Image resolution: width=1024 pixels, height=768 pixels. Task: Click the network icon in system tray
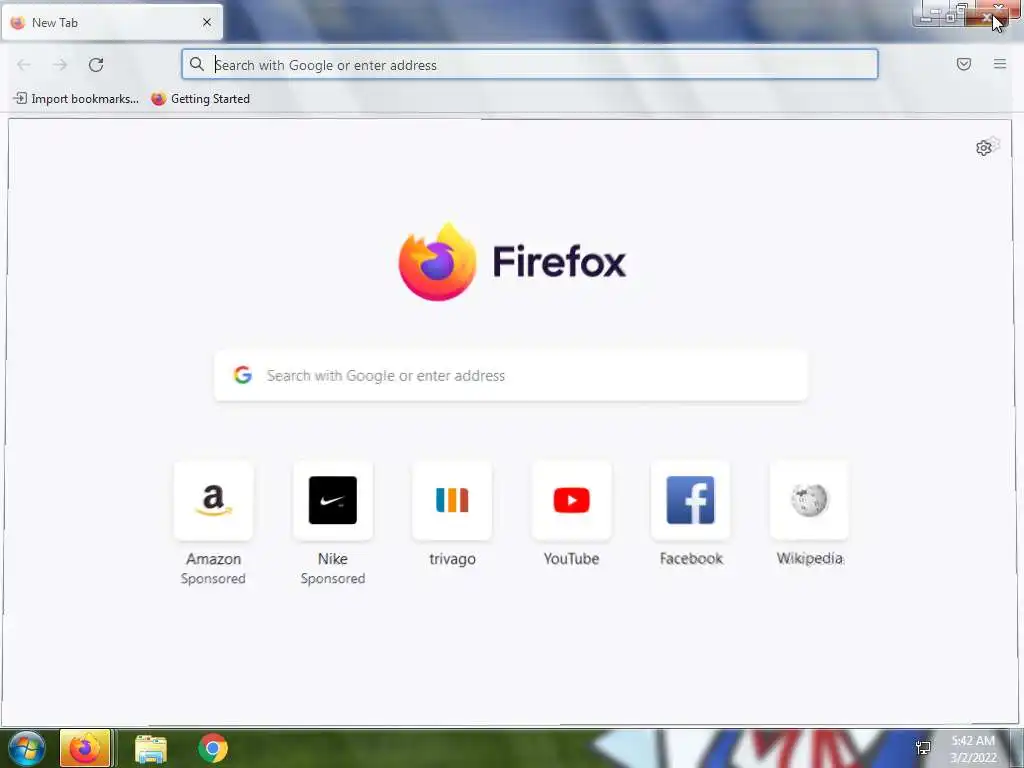coord(923,748)
